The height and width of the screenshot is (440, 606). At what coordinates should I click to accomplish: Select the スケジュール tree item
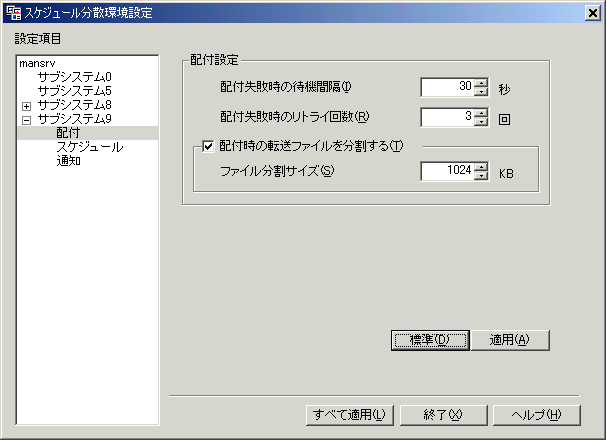click(x=90, y=147)
